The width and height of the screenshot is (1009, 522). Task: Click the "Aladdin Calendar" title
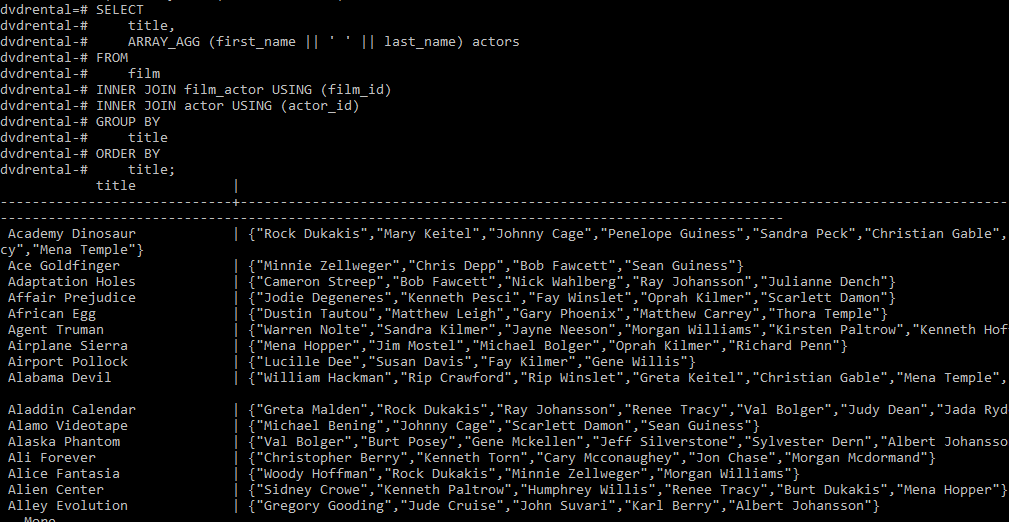coord(71,410)
